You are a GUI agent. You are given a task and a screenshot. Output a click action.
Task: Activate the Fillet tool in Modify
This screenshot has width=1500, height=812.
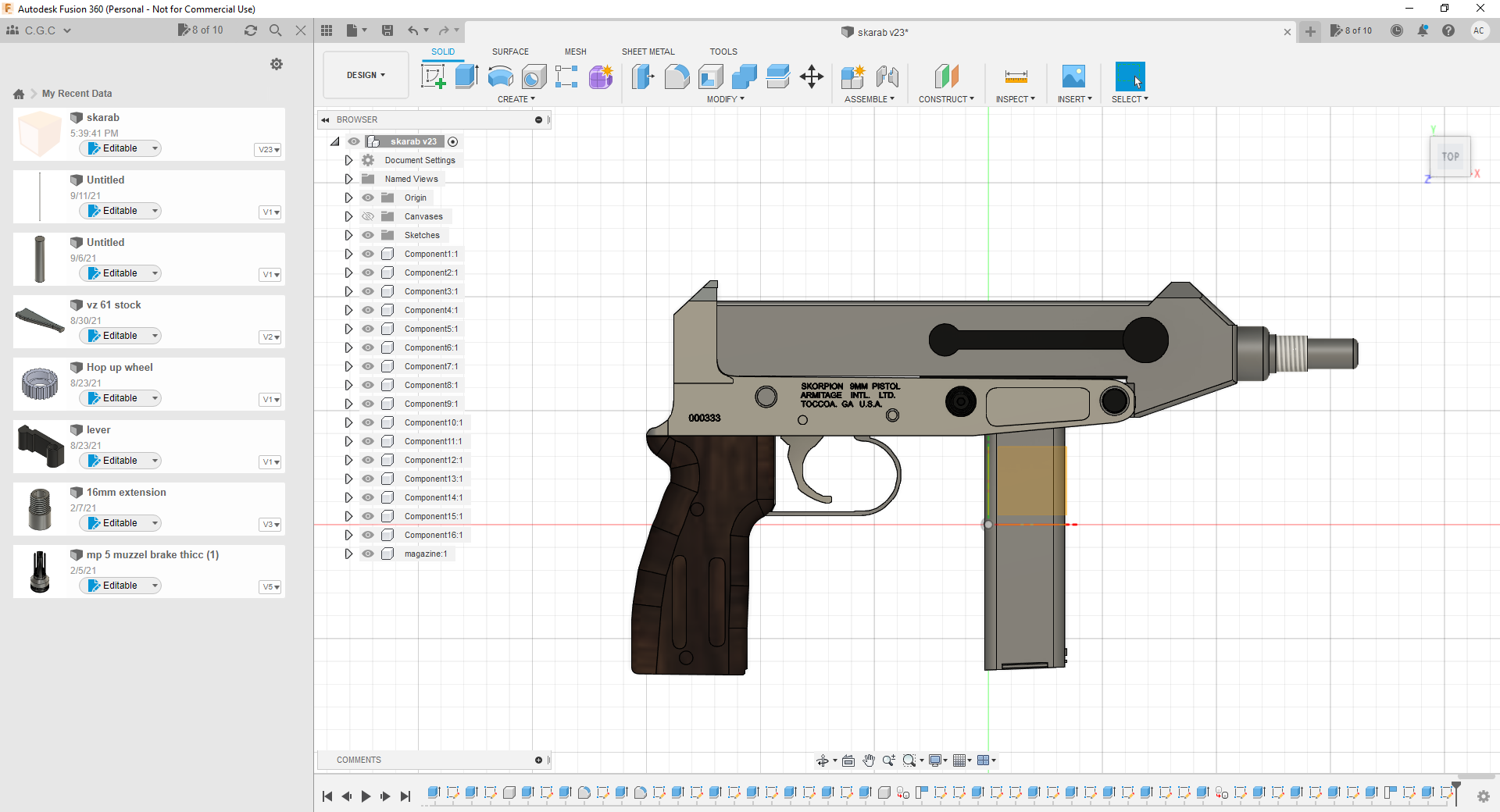(x=677, y=77)
